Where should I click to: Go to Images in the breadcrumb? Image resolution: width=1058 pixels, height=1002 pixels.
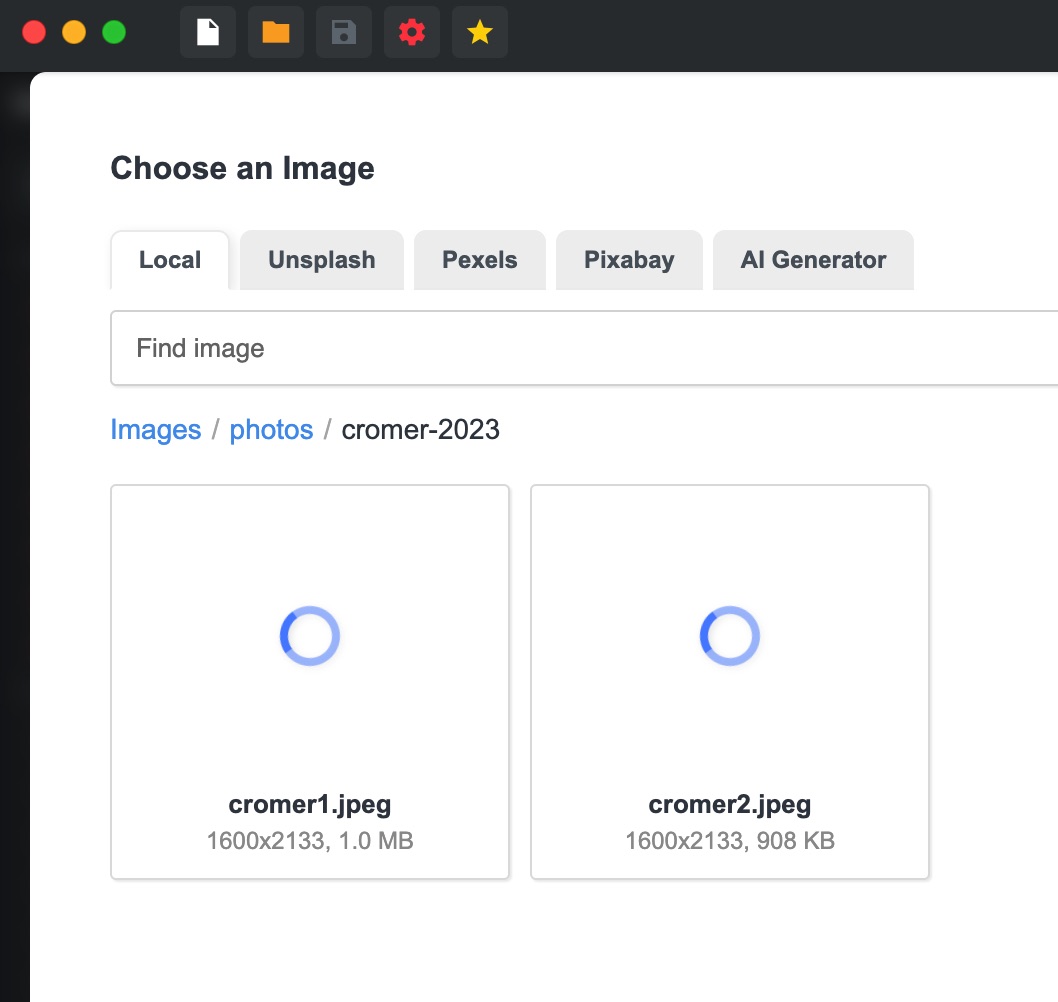[x=156, y=430]
